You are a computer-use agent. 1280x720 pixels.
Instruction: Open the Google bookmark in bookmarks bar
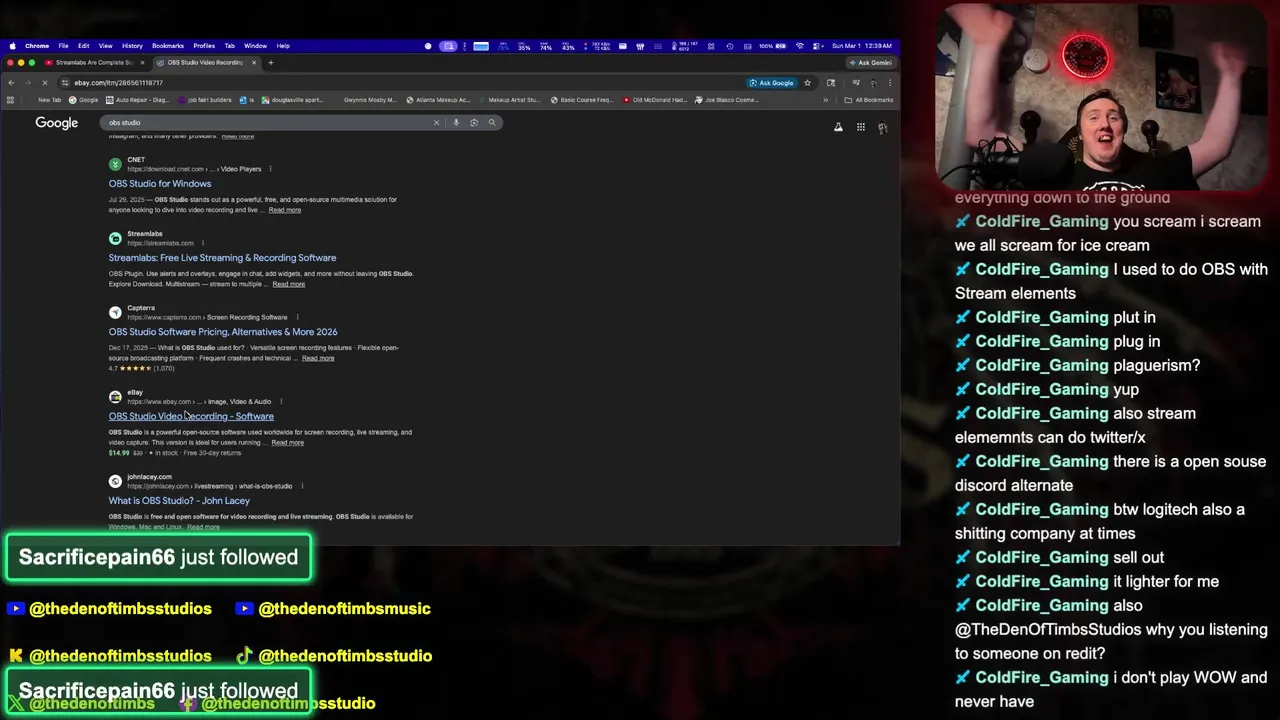coord(83,100)
